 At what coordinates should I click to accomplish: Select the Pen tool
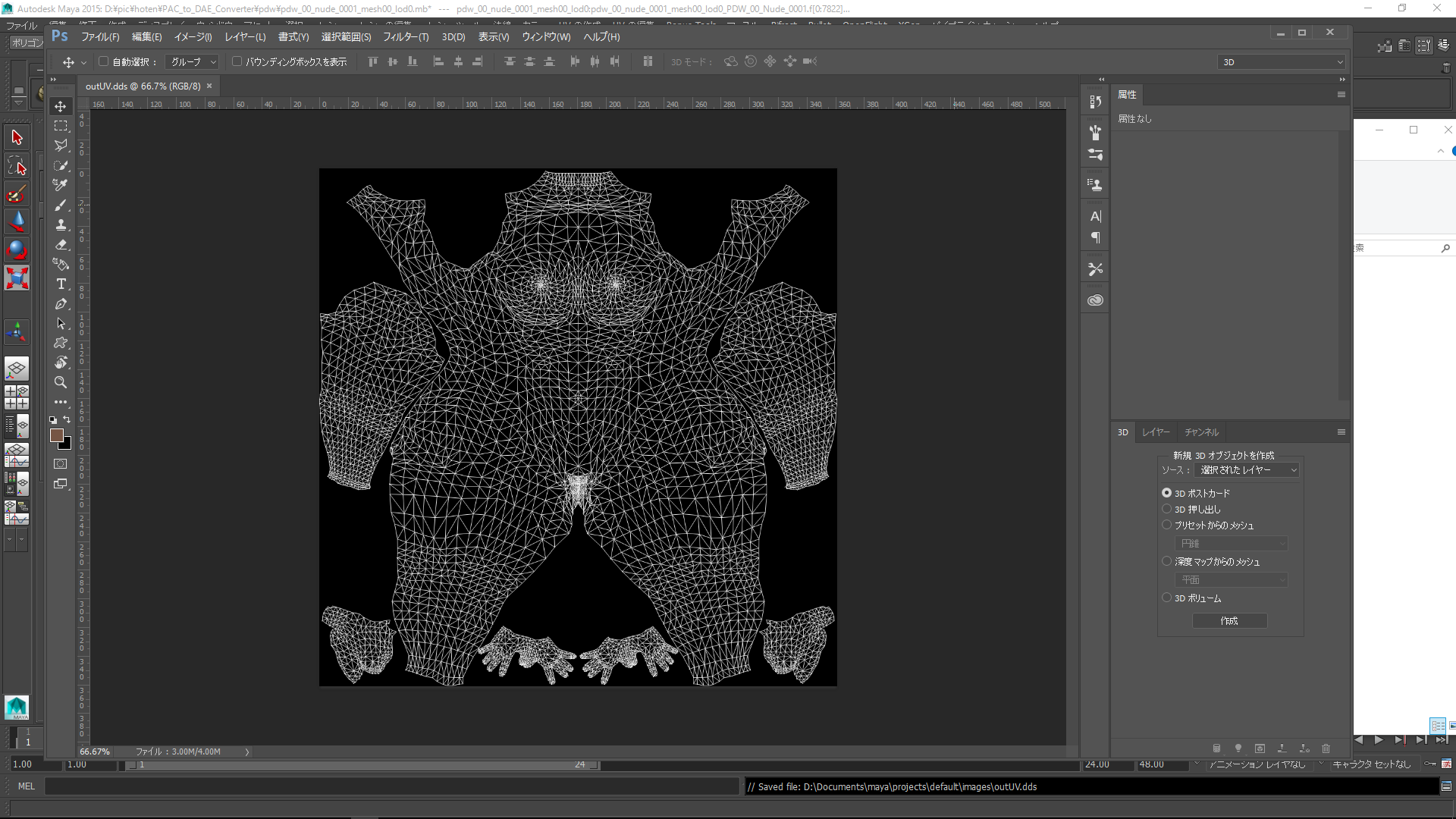tap(61, 303)
